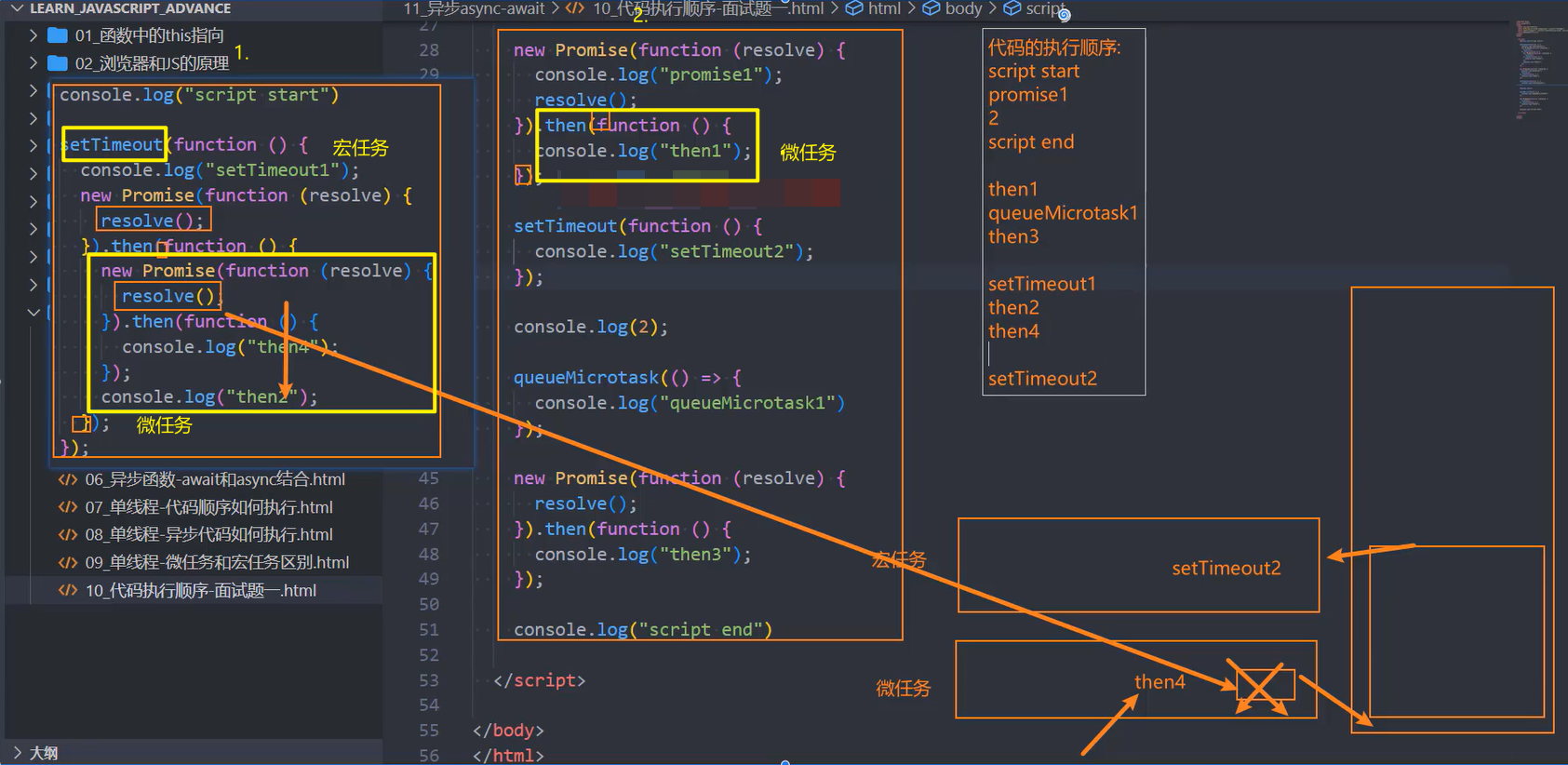
Task: Click line number 48 in the gutter
Action: tap(429, 555)
